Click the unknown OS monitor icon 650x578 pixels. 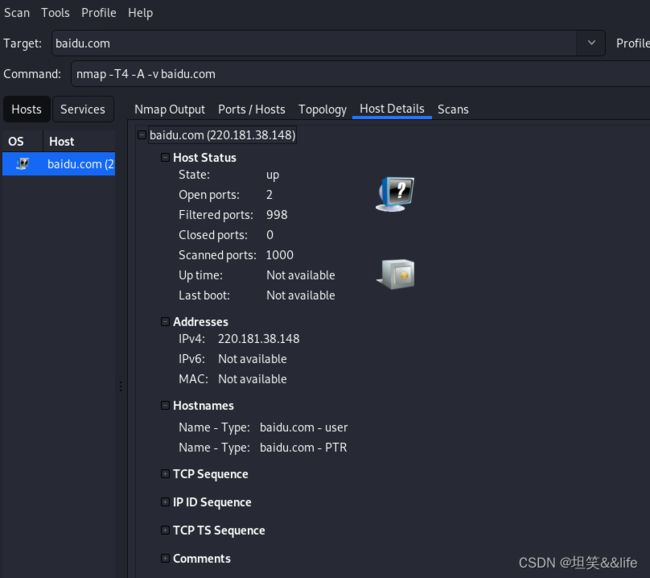tap(395, 194)
